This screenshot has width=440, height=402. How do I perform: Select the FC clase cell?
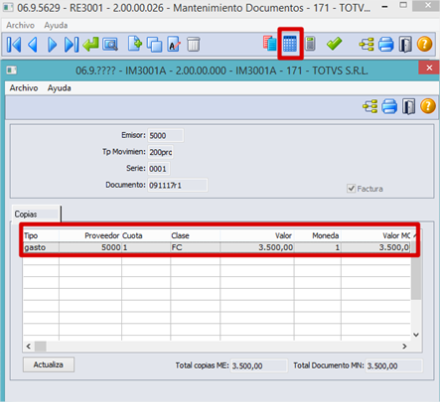[195, 247]
